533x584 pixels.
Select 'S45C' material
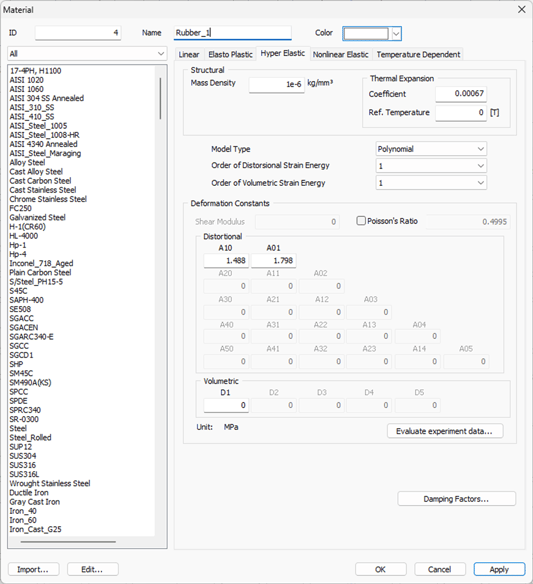18,291
